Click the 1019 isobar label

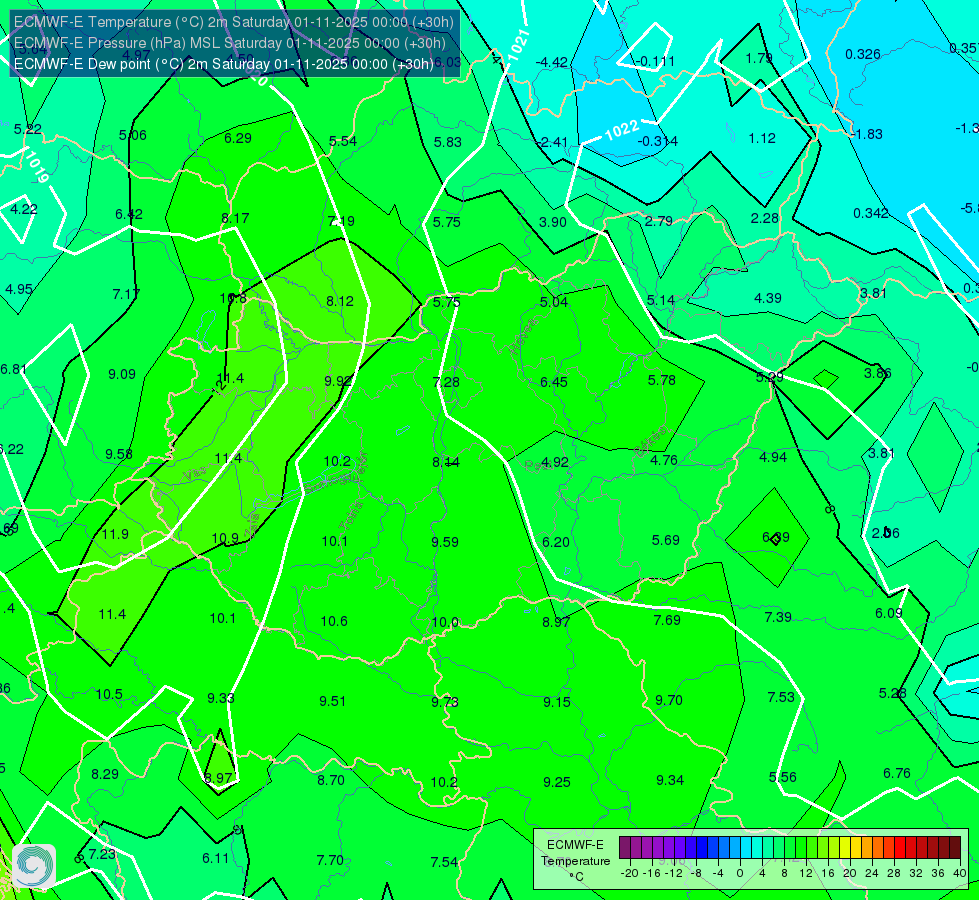(x=36, y=166)
